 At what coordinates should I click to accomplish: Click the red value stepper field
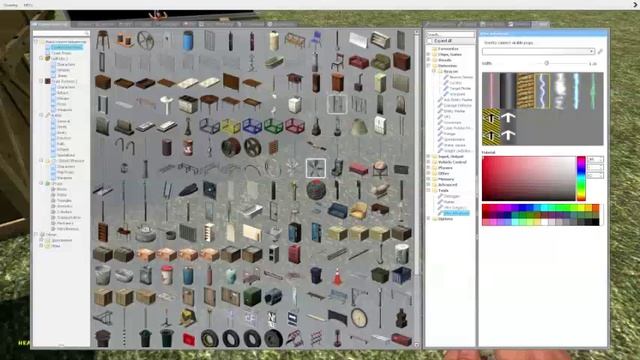tap(595, 159)
